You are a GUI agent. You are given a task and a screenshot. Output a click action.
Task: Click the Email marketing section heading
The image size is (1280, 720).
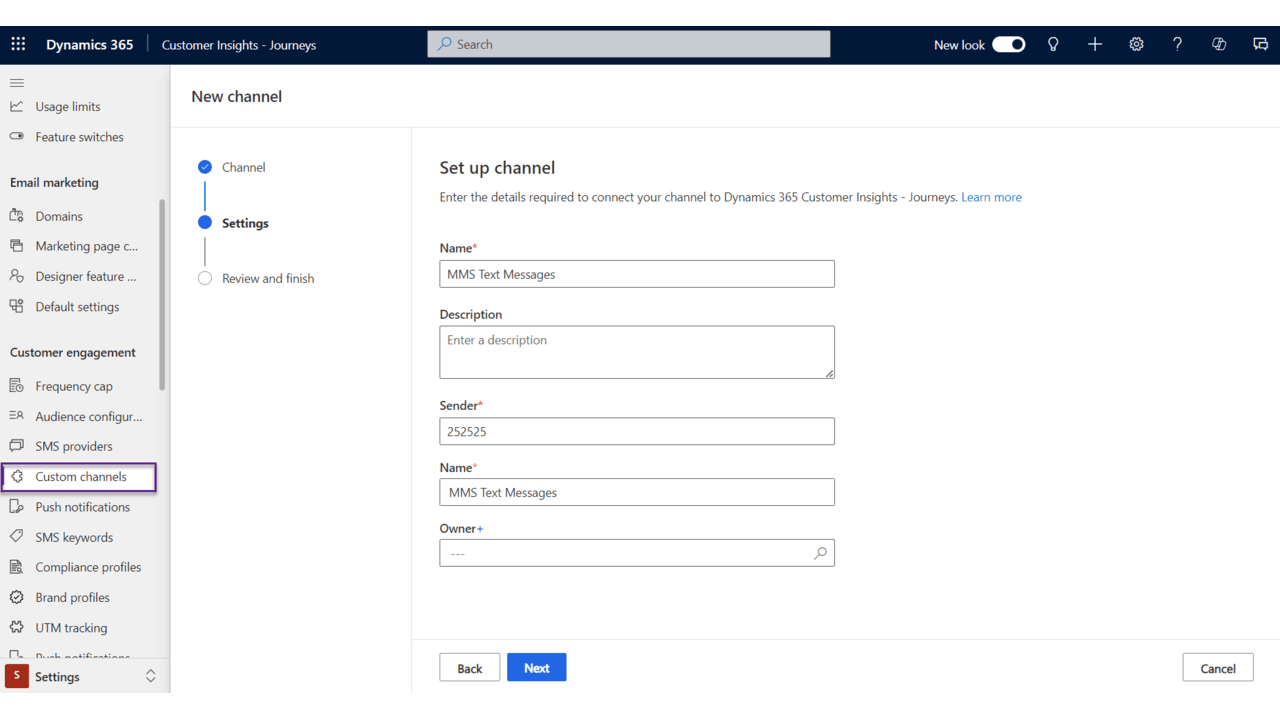point(54,182)
